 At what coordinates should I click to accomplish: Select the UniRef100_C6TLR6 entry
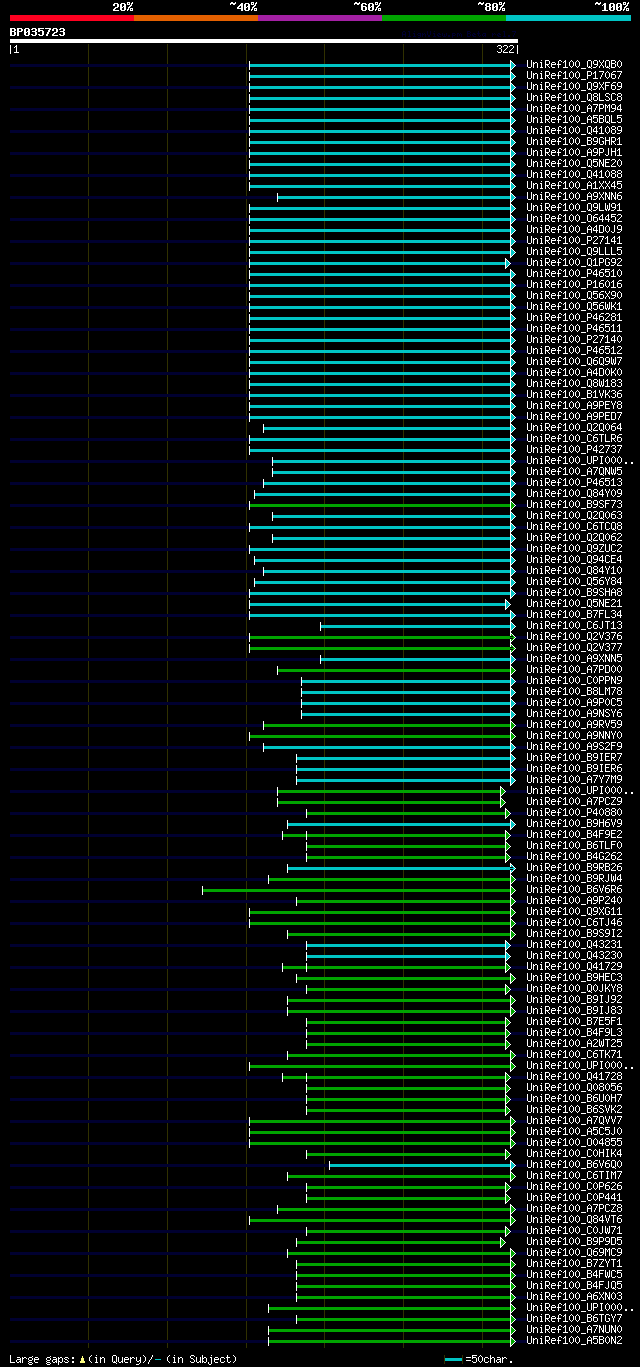click(574, 438)
